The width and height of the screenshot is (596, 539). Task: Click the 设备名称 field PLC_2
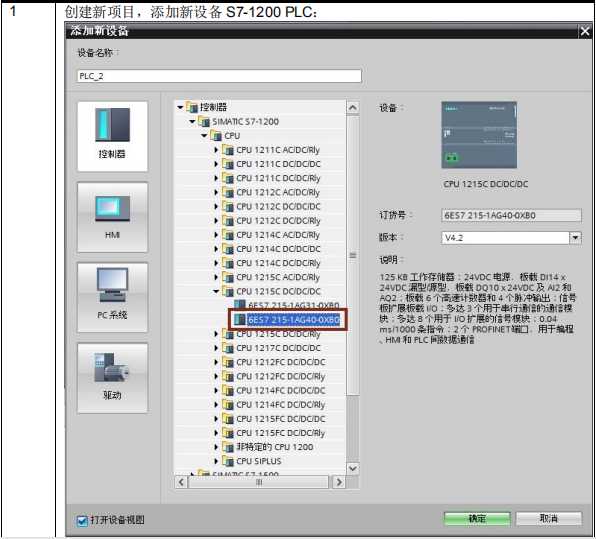(219, 76)
